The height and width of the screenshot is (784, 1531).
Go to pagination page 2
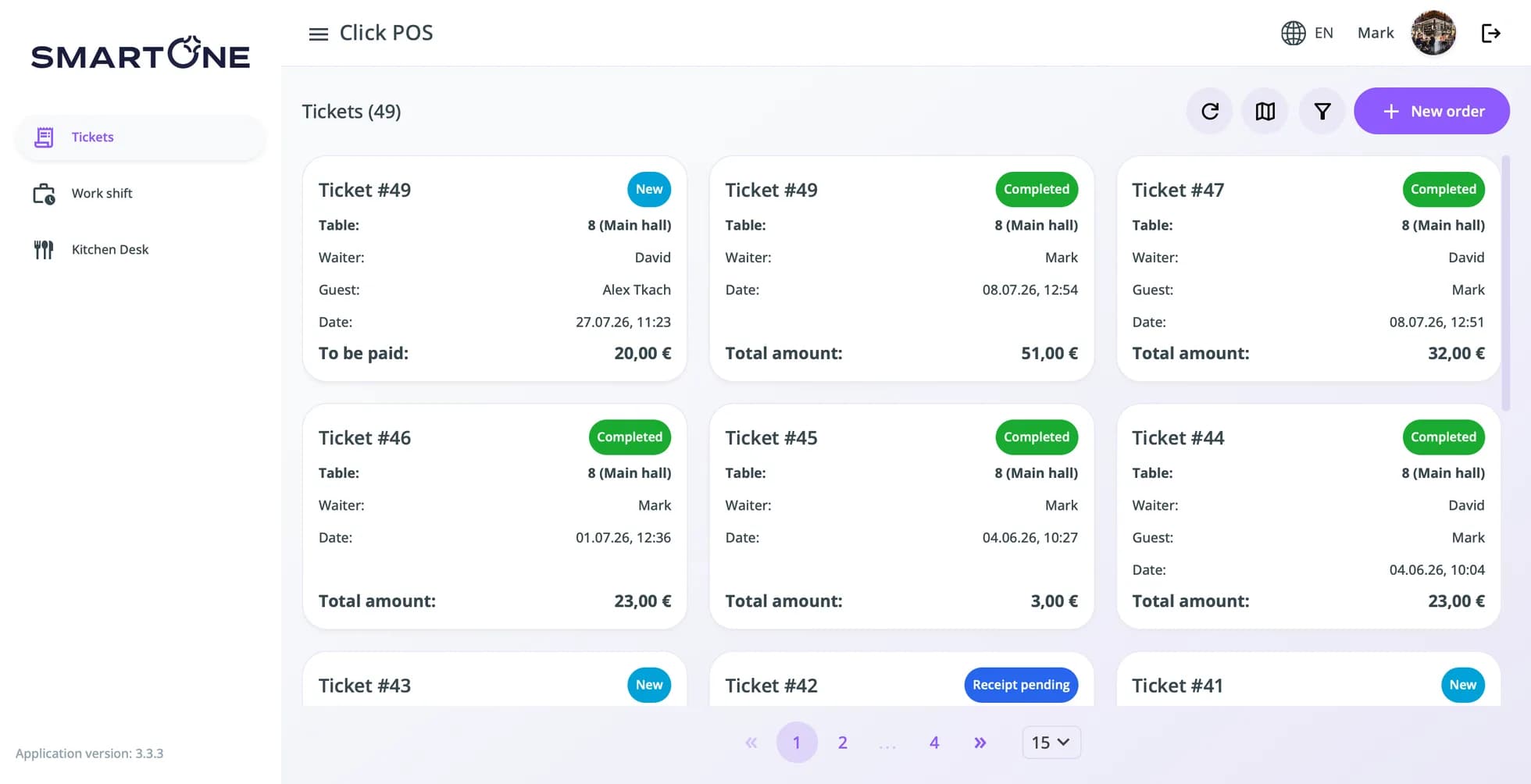(842, 742)
